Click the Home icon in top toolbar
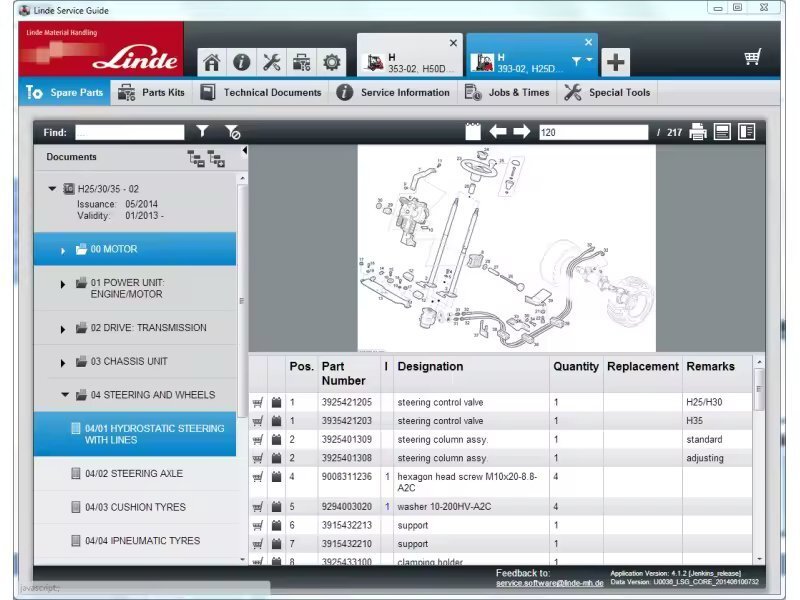 click(x=211, y=62)
